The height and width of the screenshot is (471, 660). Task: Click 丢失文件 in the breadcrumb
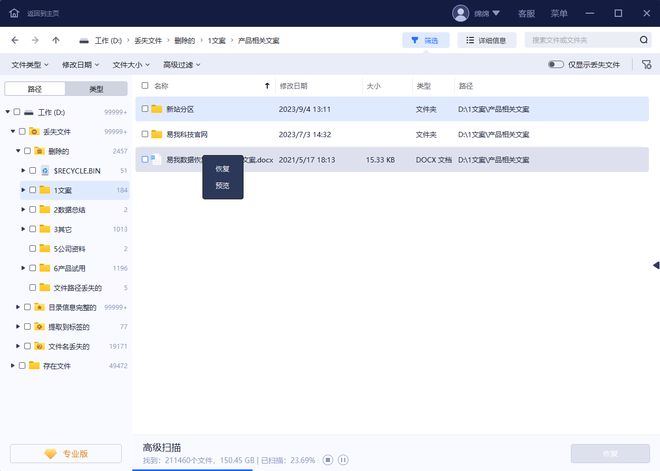[x=148, y=41]
